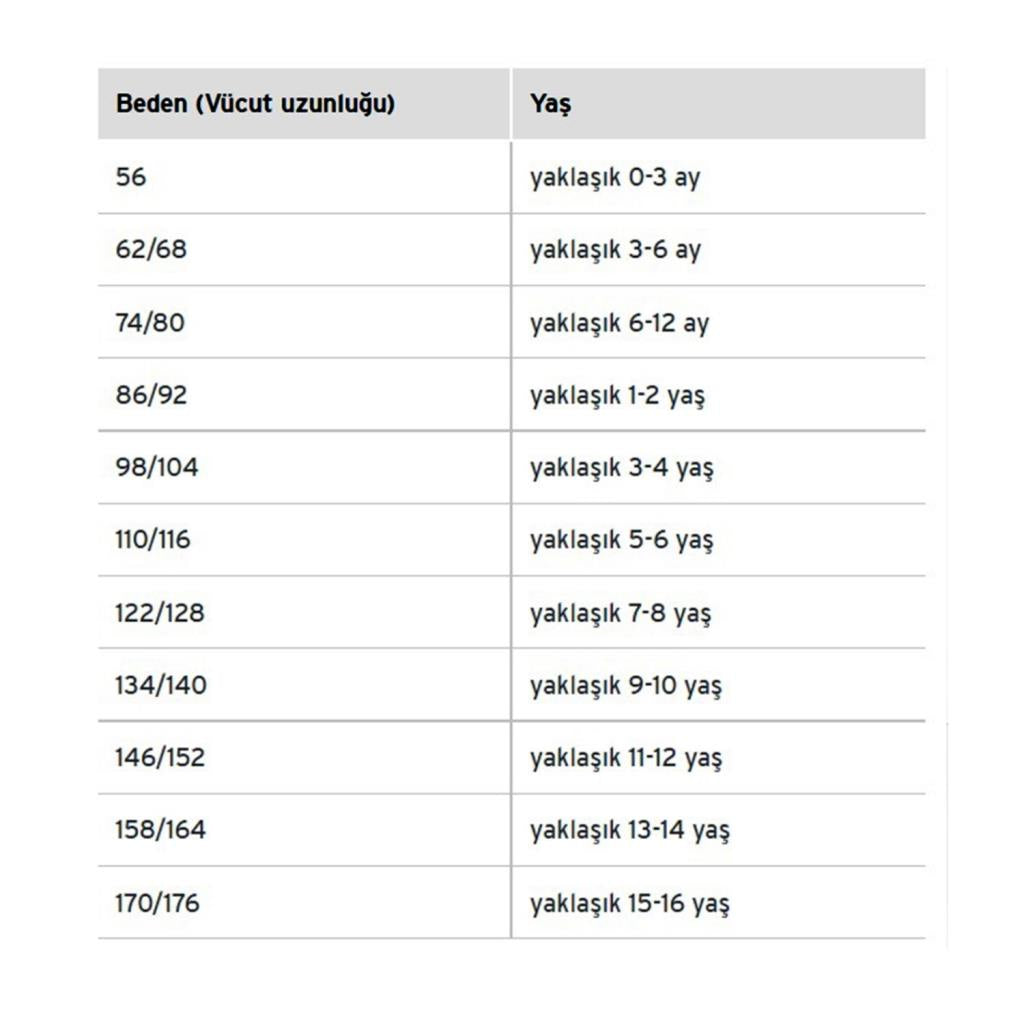Select the "yaklaşık 6-12 ay" cell

pyautogui.click(x=619, y=322)
